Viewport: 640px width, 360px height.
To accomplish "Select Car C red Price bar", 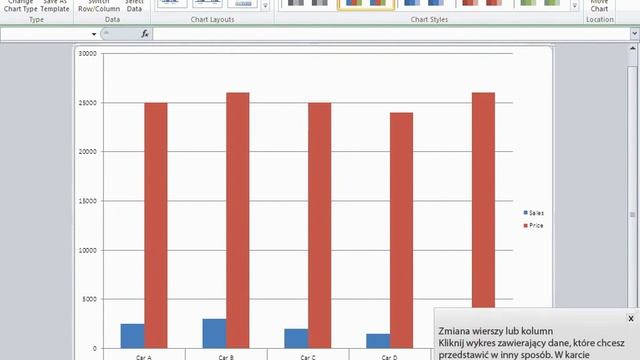I will pos(320,225).
